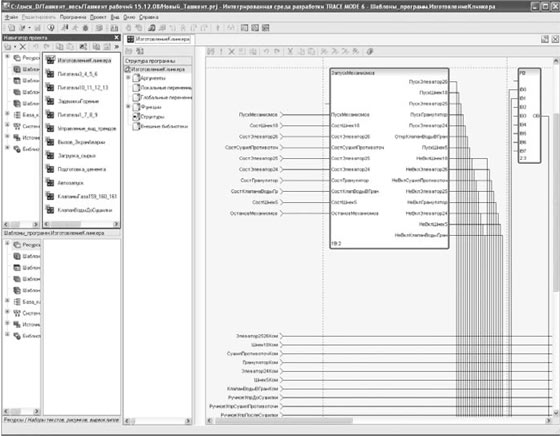Screen dimensions: 560x436
Task: Click the rightmost icon of the program editor toolbar
Action: (x=370, y=51)
